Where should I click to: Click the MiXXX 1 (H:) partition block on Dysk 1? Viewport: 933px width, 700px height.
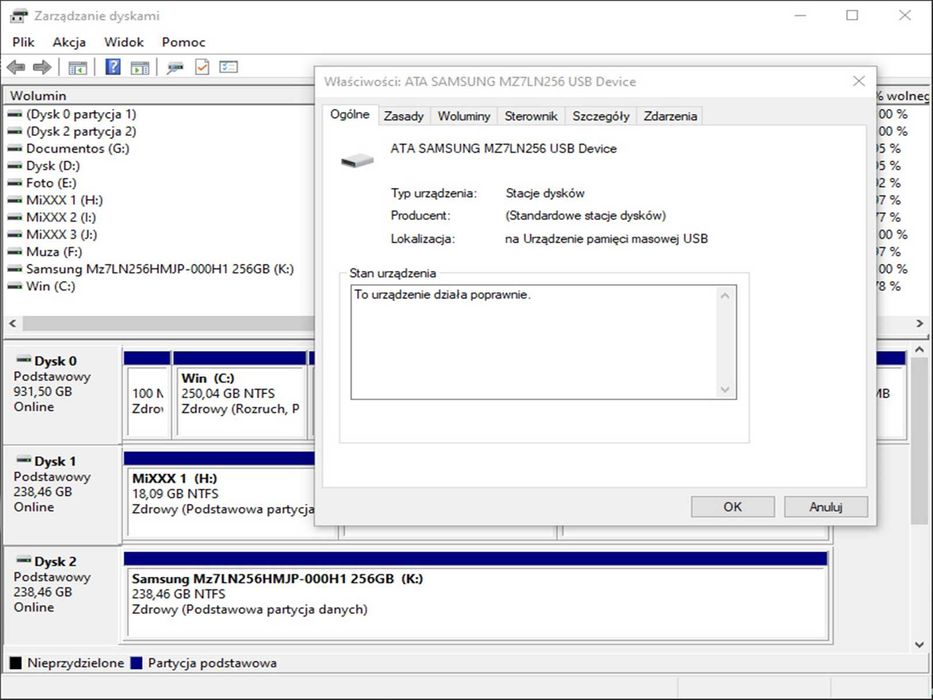[x=220, y=497]
